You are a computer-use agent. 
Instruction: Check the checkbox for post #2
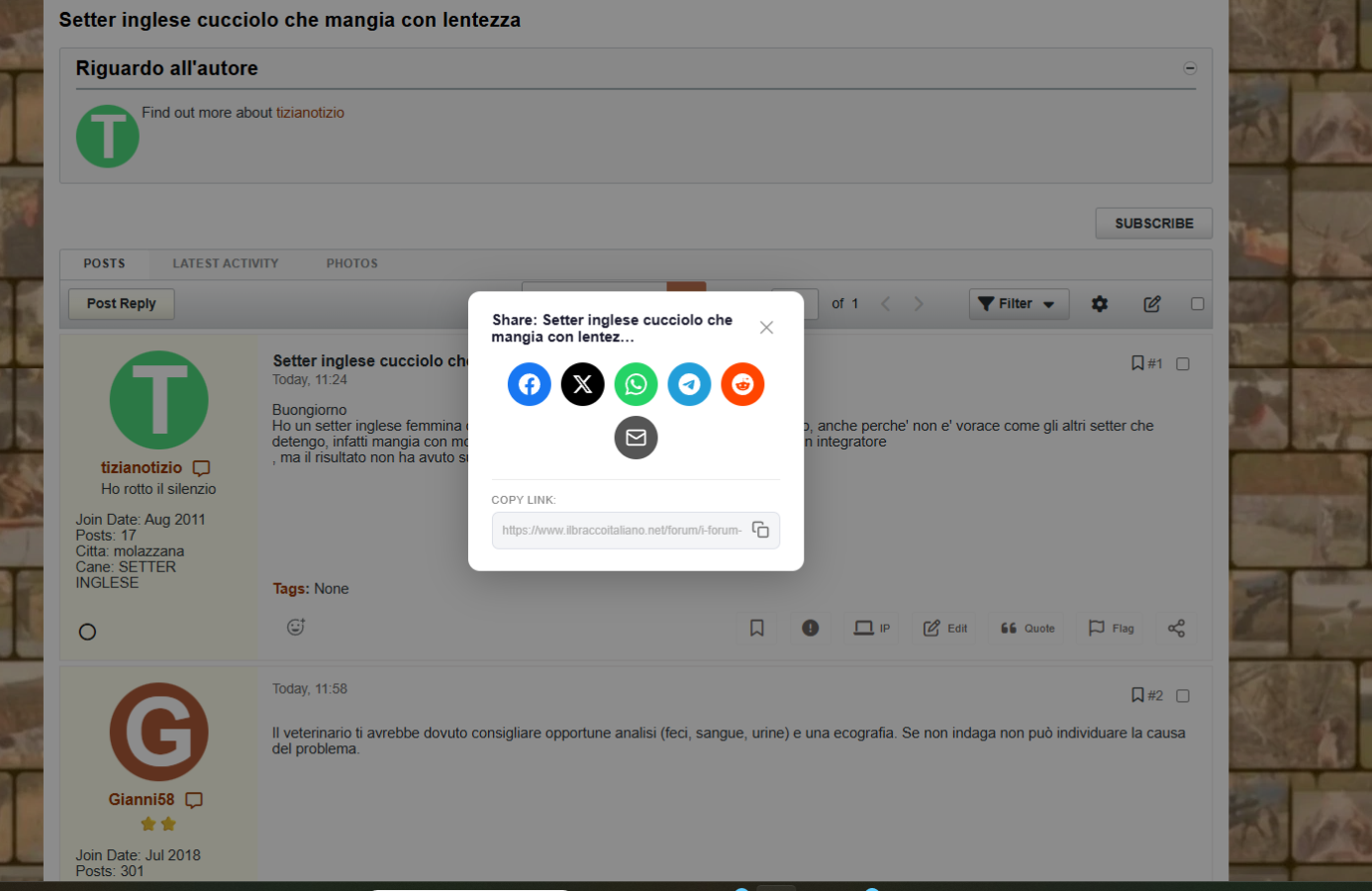(1183, 696)
